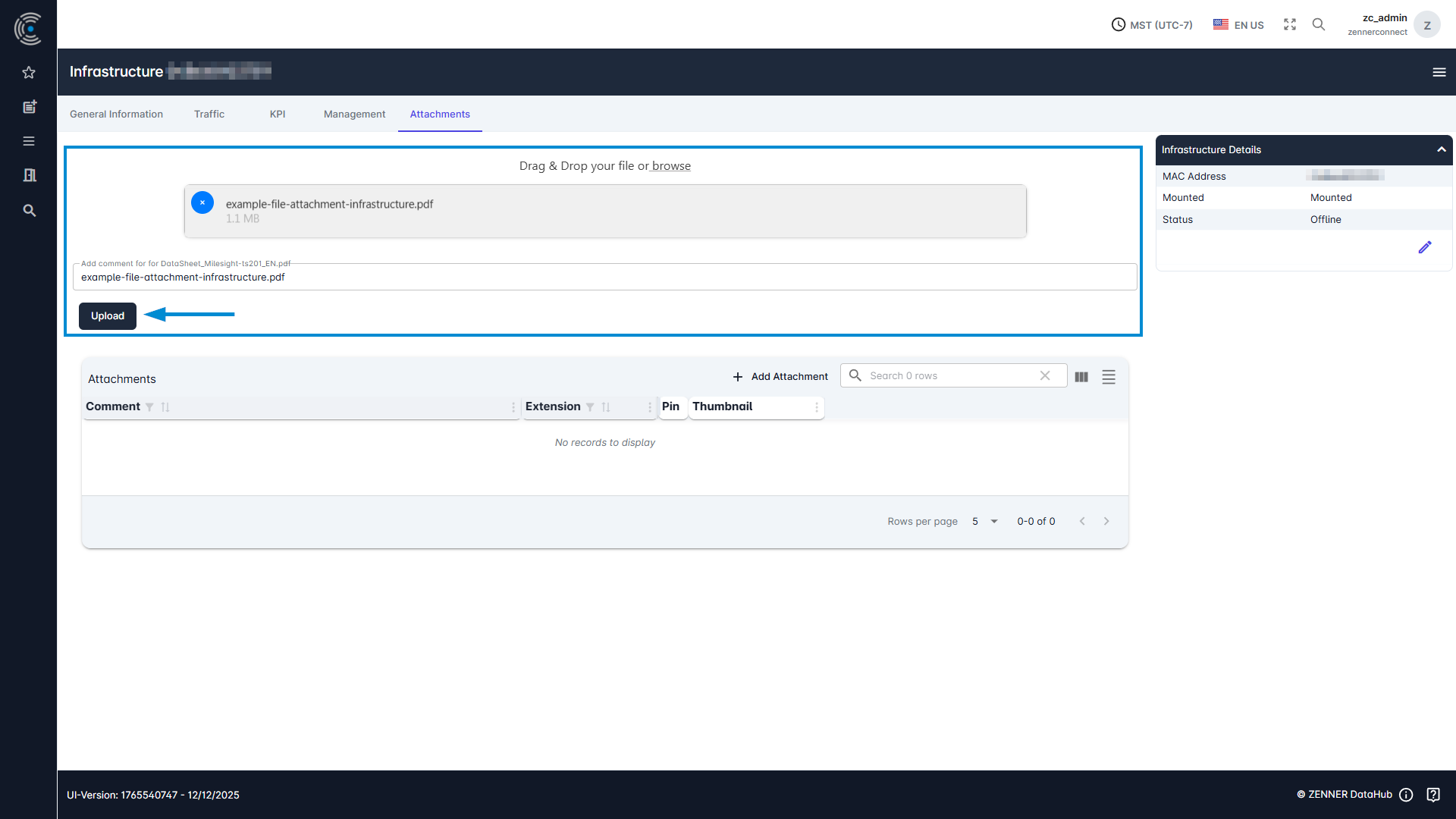Toggle filter on Extension column
1456x819 pixels.
pyautogui.click(x=590, y=407)
